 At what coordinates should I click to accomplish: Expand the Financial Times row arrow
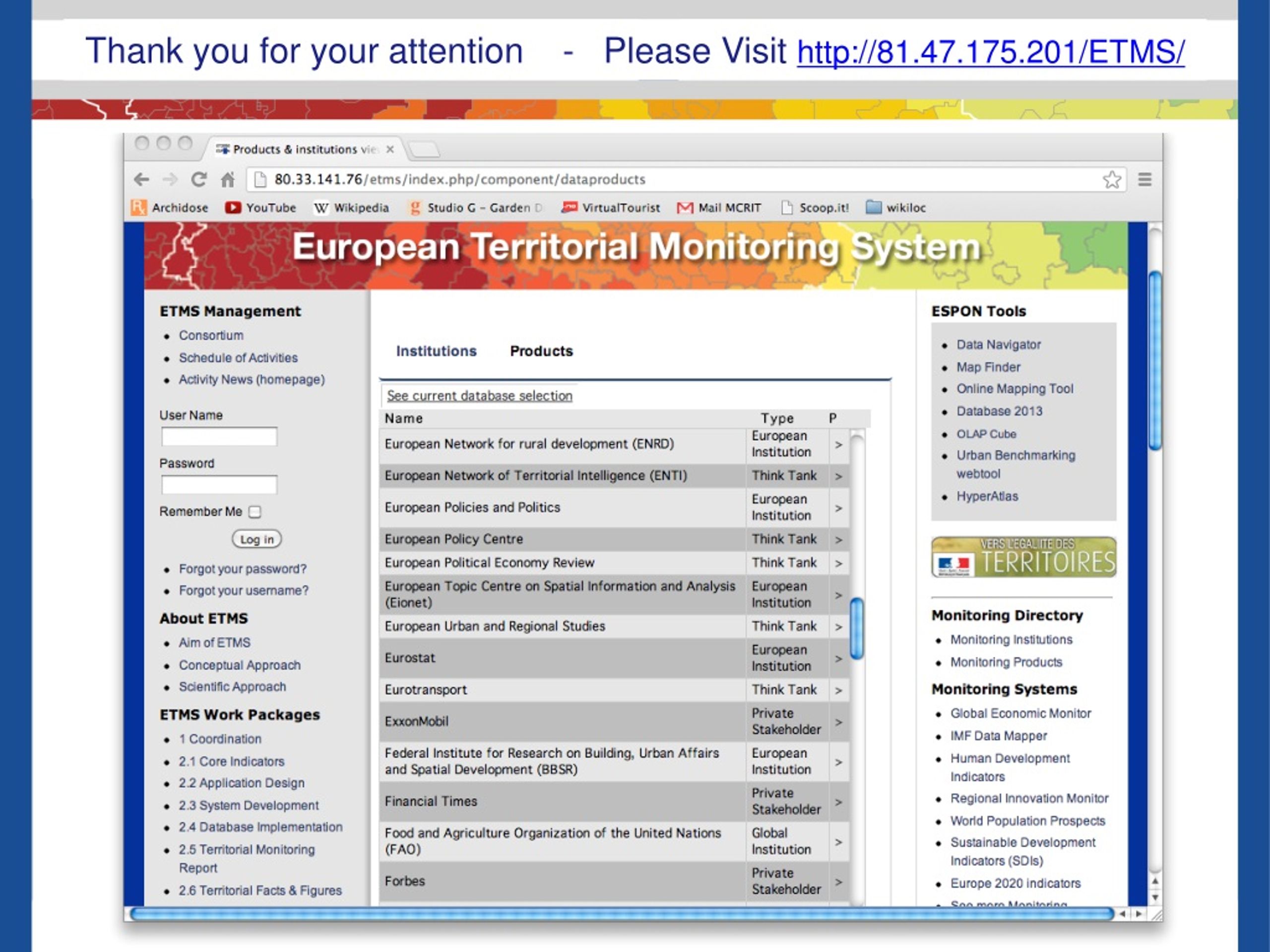pyautogui.click(x=839, y=802)
